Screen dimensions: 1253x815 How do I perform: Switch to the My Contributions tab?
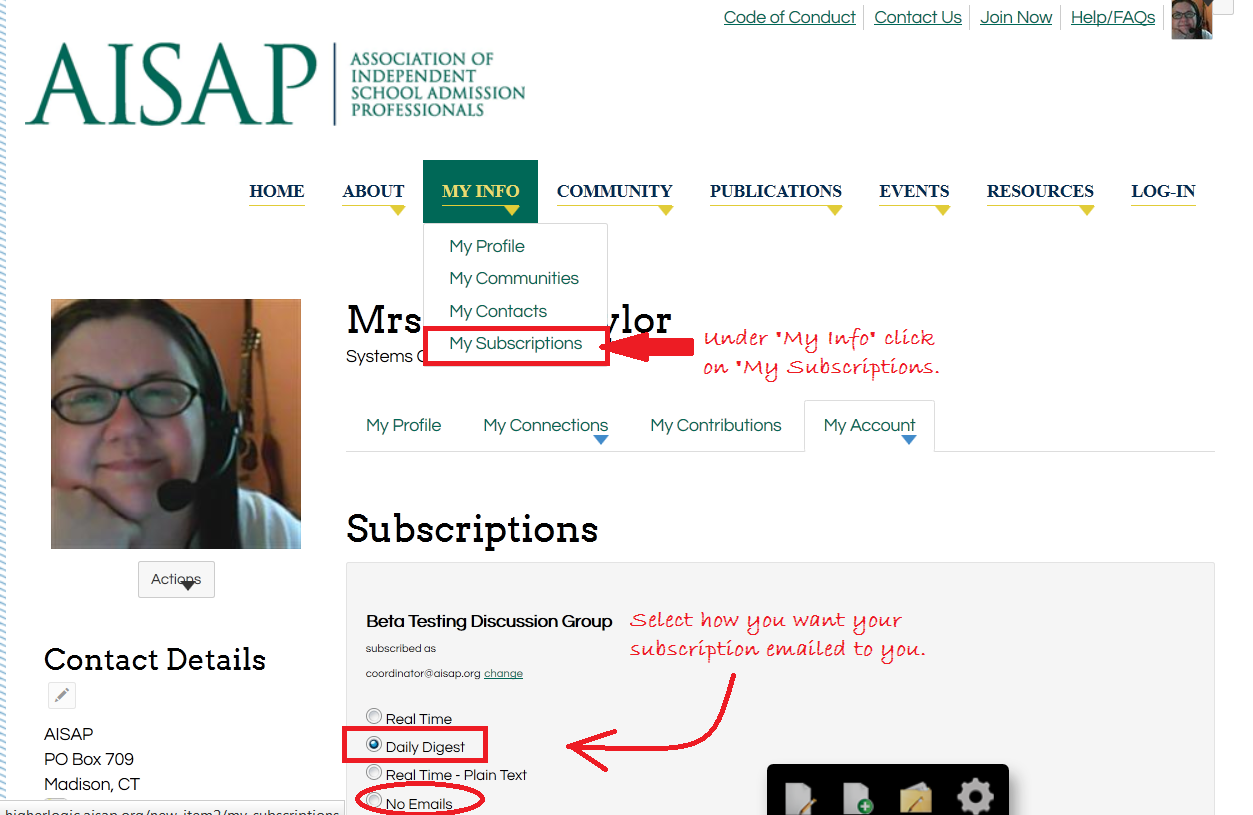click(x=716, y=425)
